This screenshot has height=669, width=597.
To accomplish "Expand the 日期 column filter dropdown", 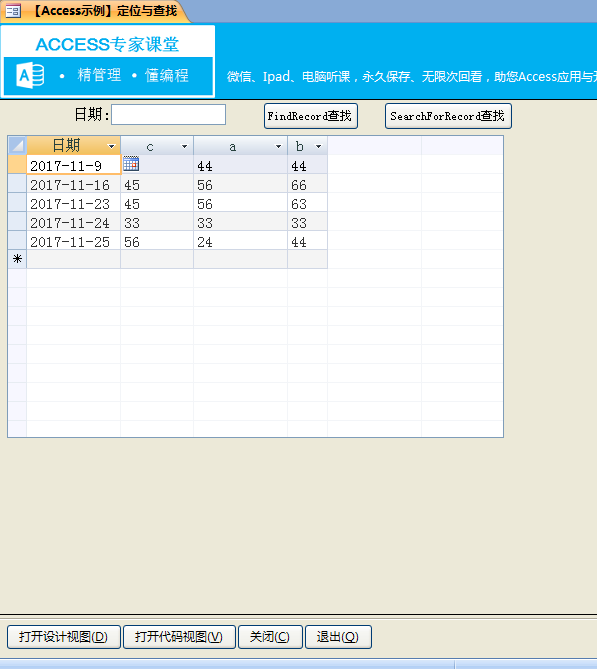I will coord(111,146).
